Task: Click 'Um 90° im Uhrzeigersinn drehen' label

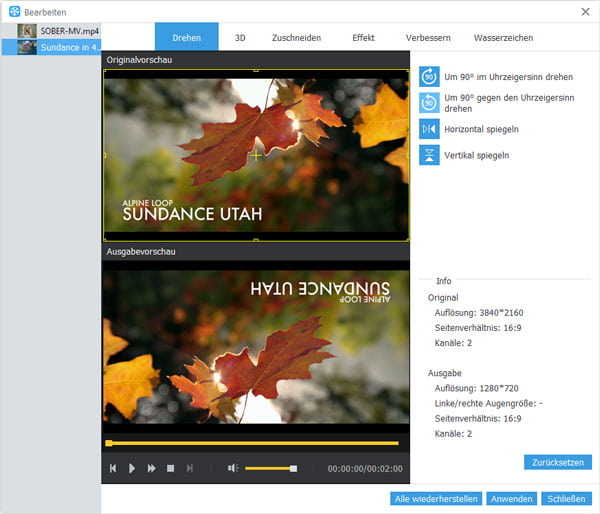Action: pos(509,77)
